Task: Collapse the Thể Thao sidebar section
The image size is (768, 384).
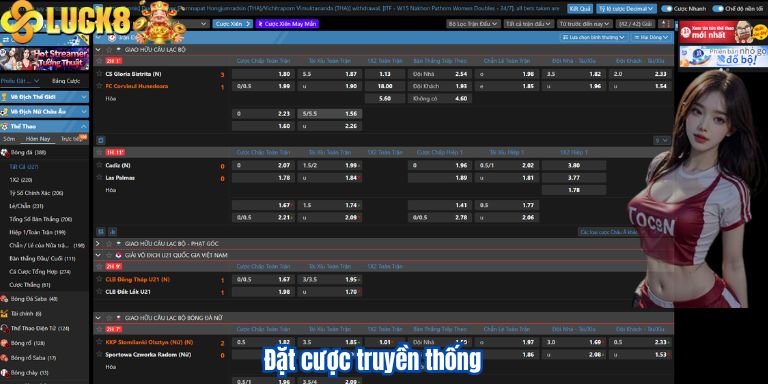Action: [x=45, y=126]
